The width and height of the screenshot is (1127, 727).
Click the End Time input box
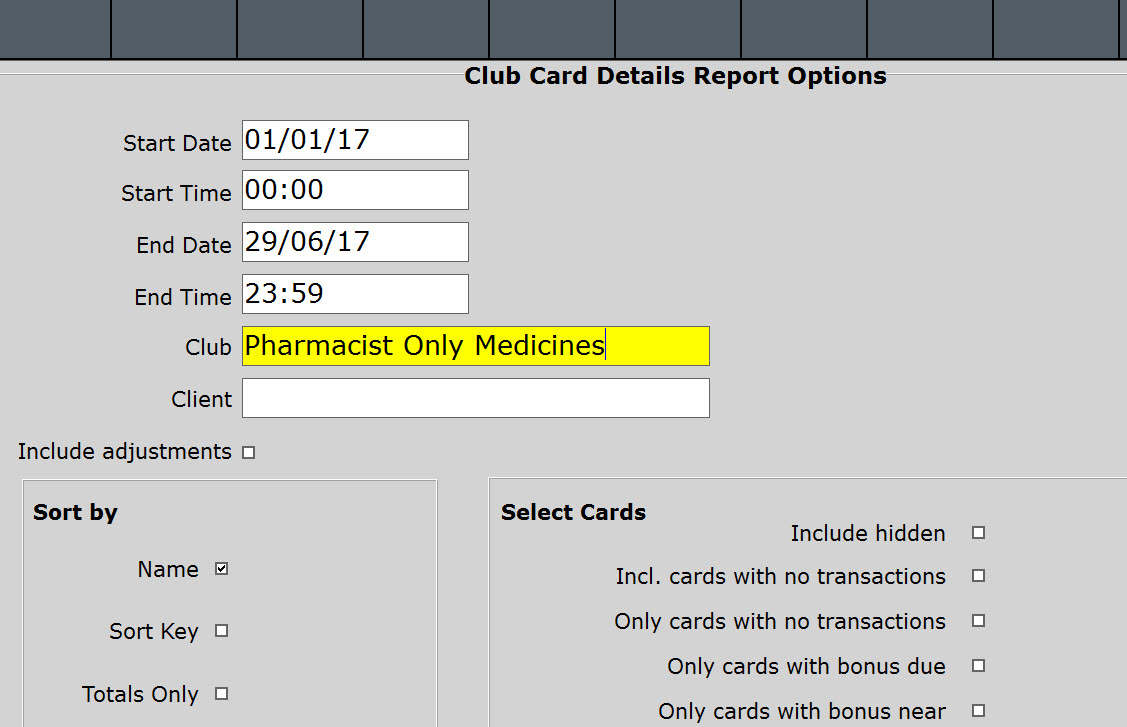point(355,294)
